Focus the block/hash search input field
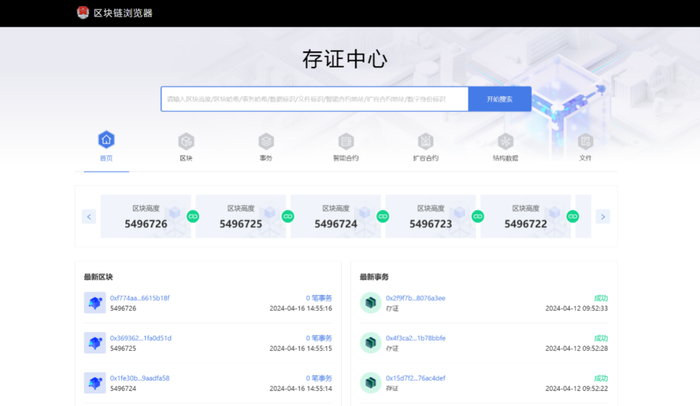The width and height of the screenshot is (700, 406). pos(315,99)
